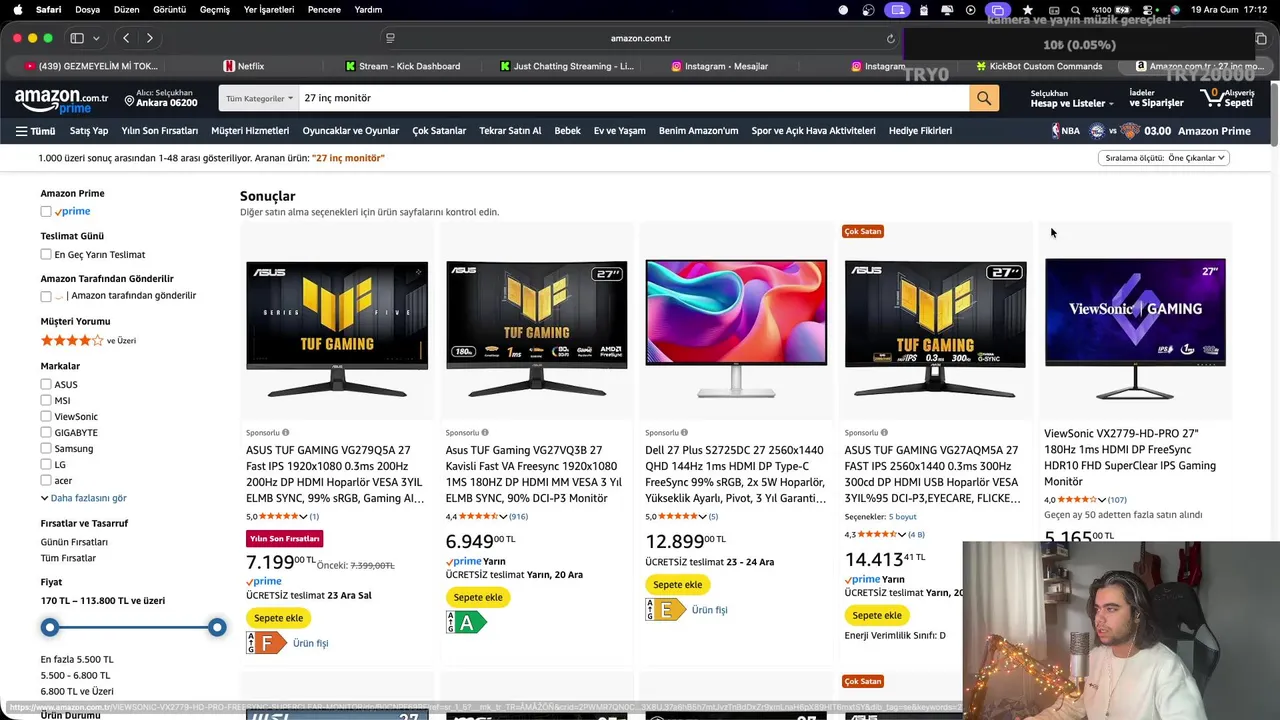
Task: Switch to the Netflix tab
Action: pyautogui.click(x=244, y=66)
